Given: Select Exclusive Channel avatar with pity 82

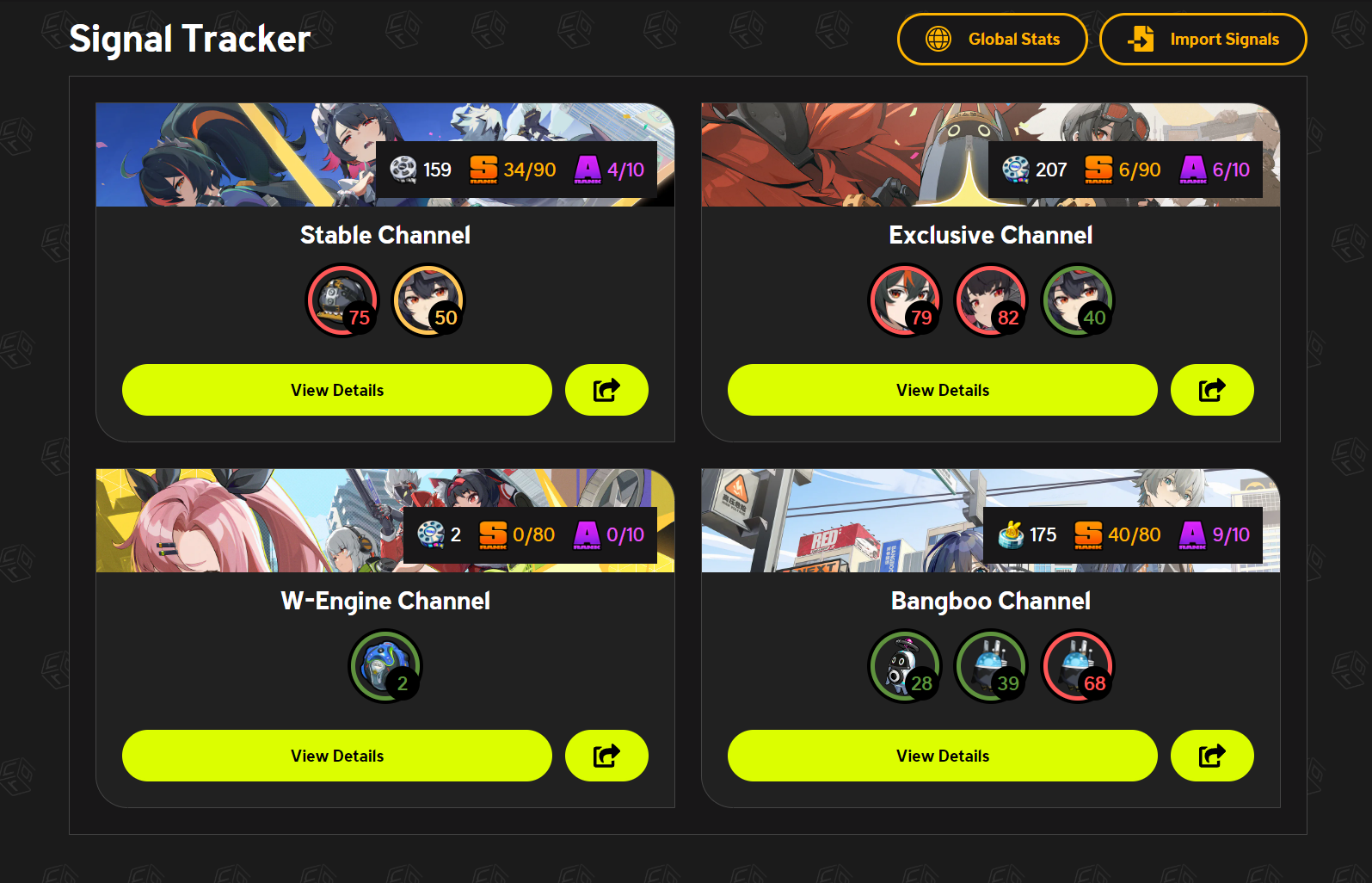Looking at the screenshot, I should 991,300.
